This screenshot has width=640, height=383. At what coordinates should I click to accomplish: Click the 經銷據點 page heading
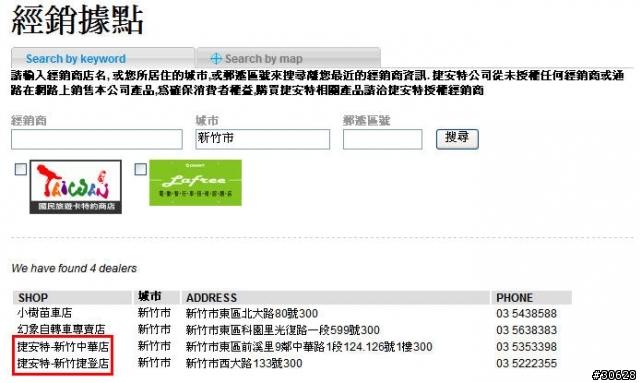click(x=78, y=20)
